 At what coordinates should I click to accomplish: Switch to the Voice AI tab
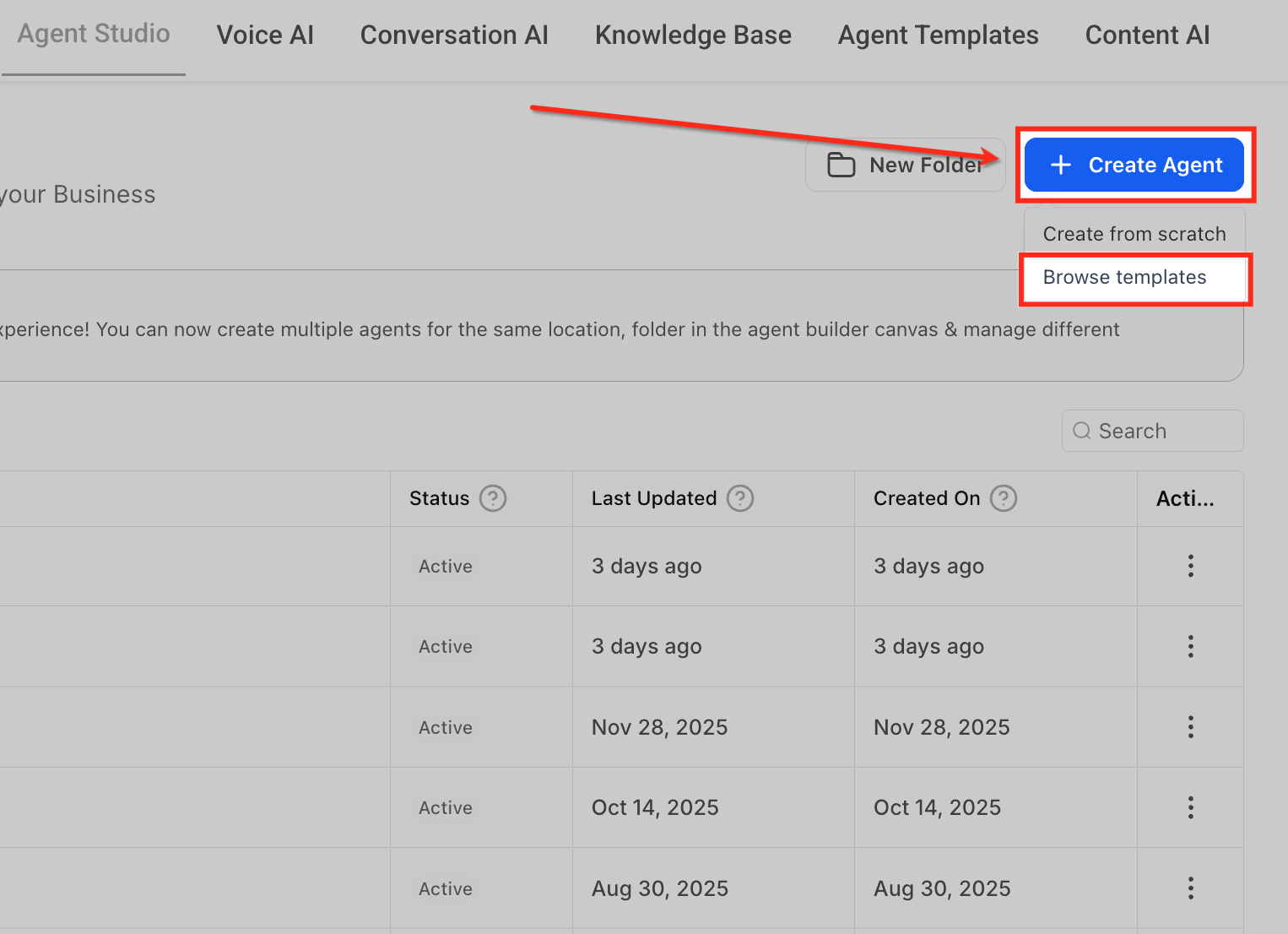coord(265,35)
